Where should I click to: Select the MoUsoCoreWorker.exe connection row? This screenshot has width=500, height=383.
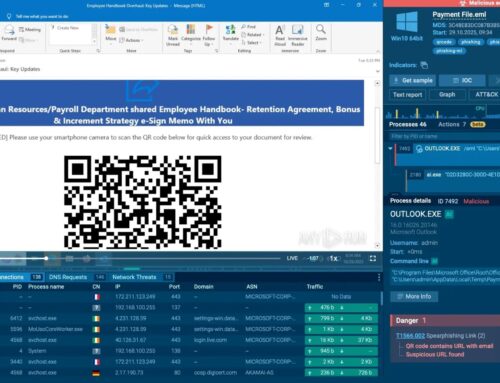click(190, 329)
